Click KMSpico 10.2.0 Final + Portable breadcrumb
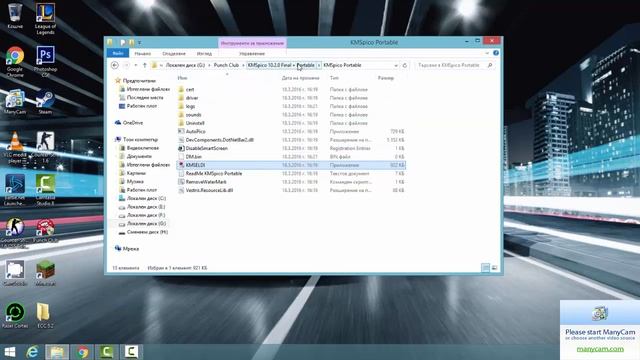The image size is (640, 360). click(x=281, y=65)
